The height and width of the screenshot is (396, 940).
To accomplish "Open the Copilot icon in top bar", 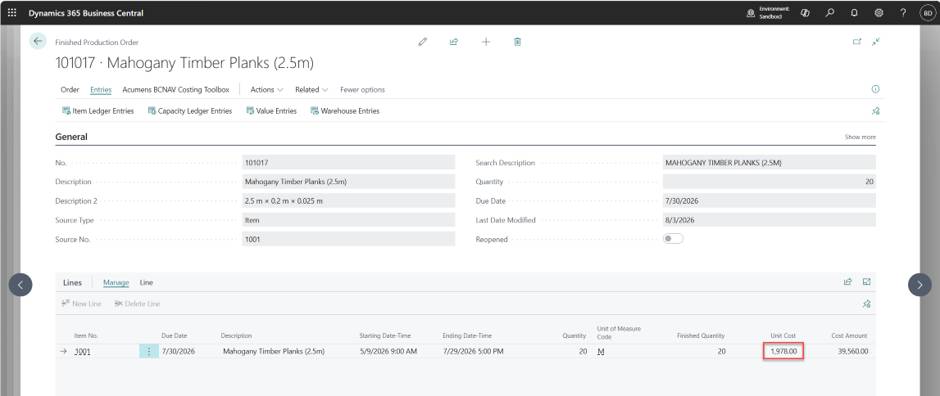I will 805,13.
